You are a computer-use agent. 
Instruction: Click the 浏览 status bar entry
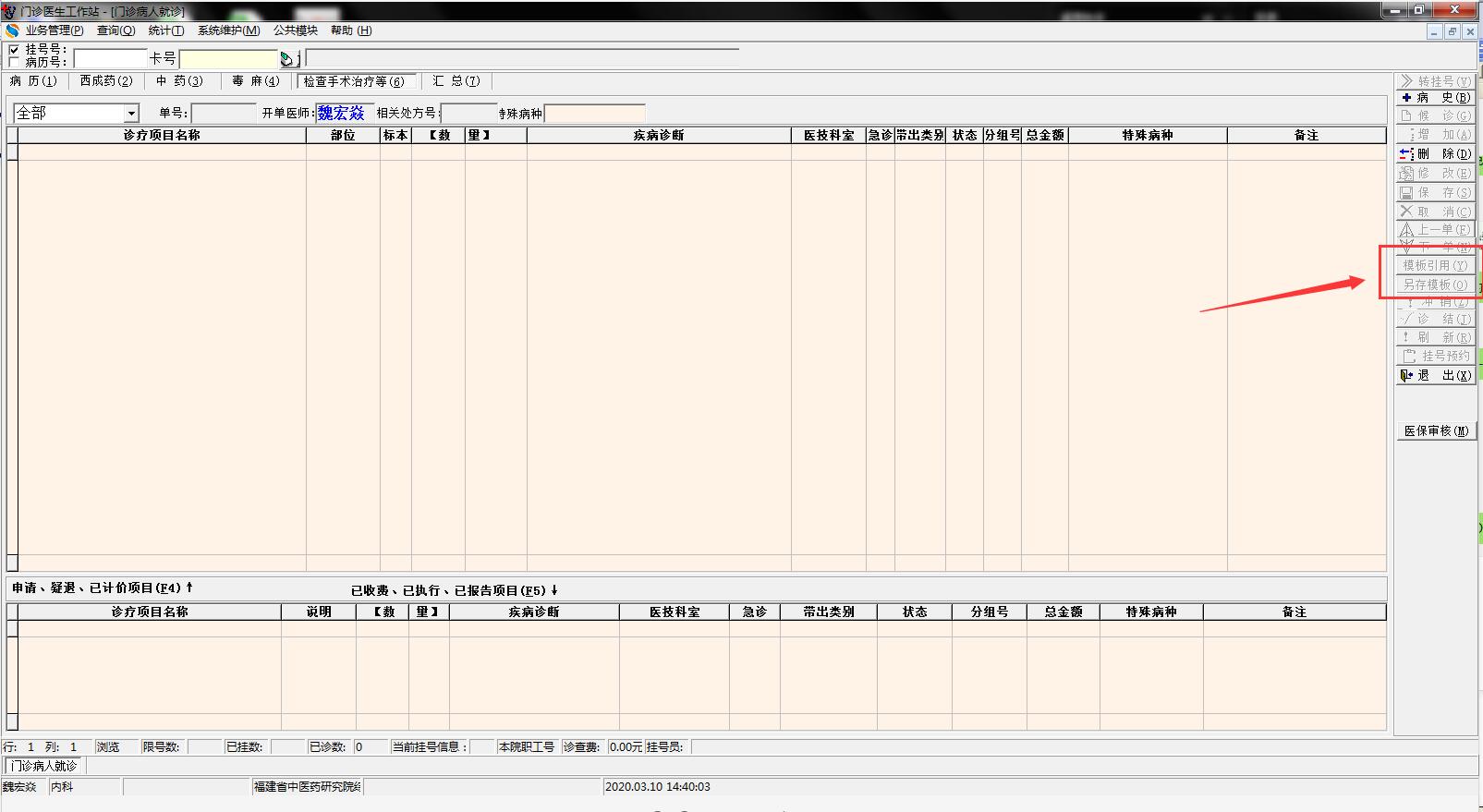(x=108, y=746)
